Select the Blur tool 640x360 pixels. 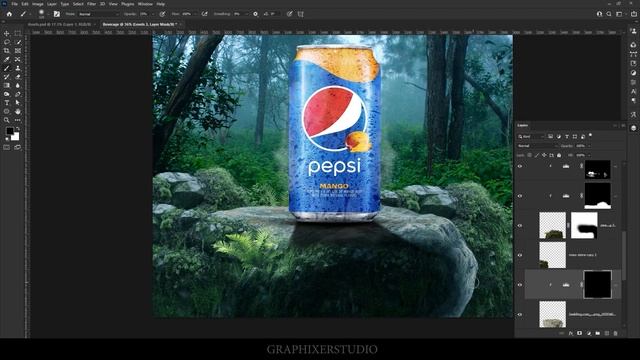[x=18, y=85]
